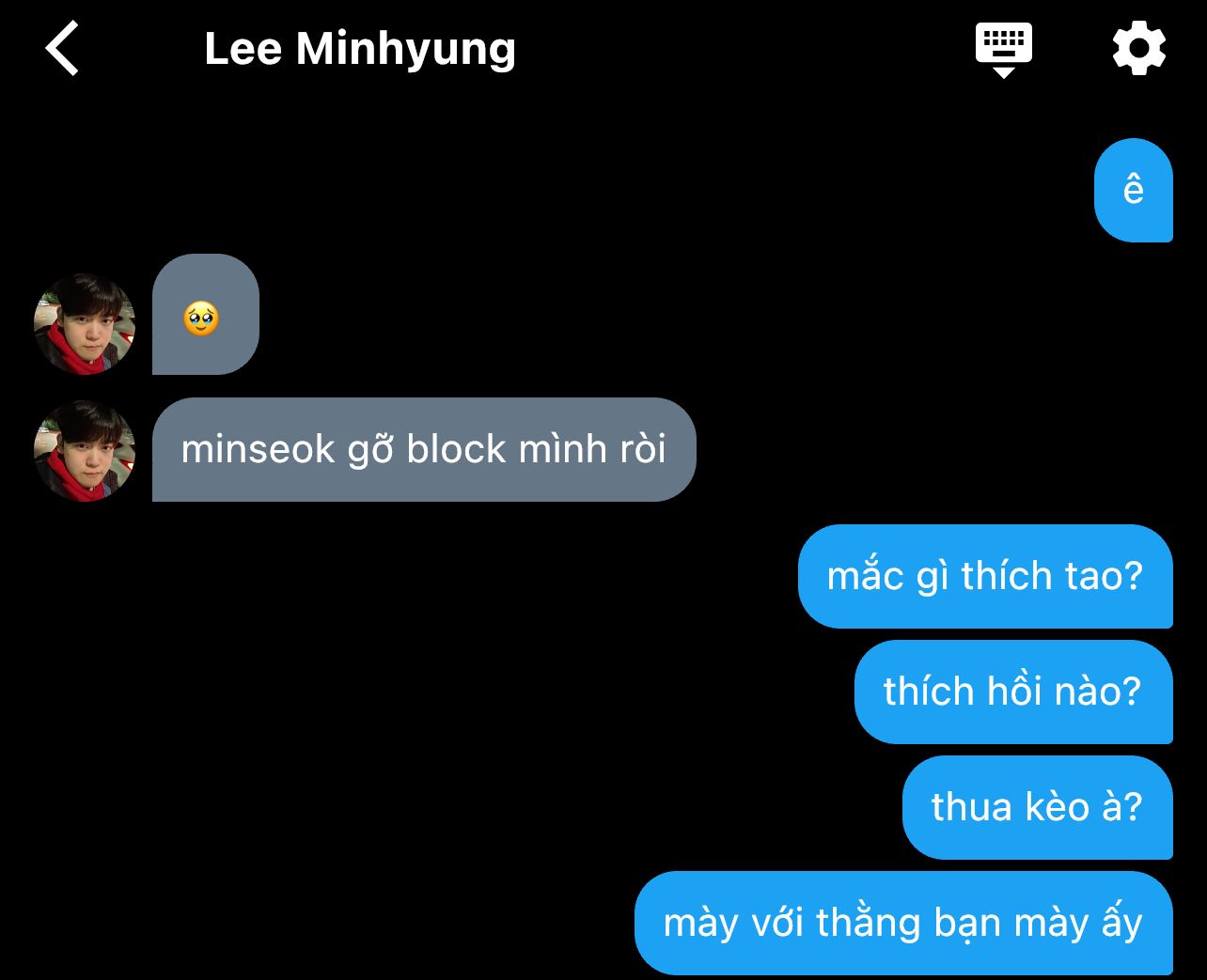Click the word "block" in the received message

click(455, 448)
